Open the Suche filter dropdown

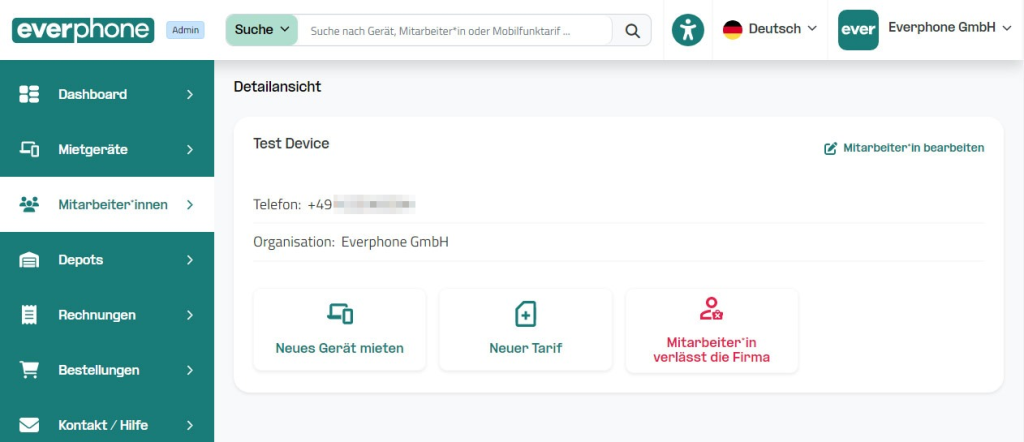262,30
